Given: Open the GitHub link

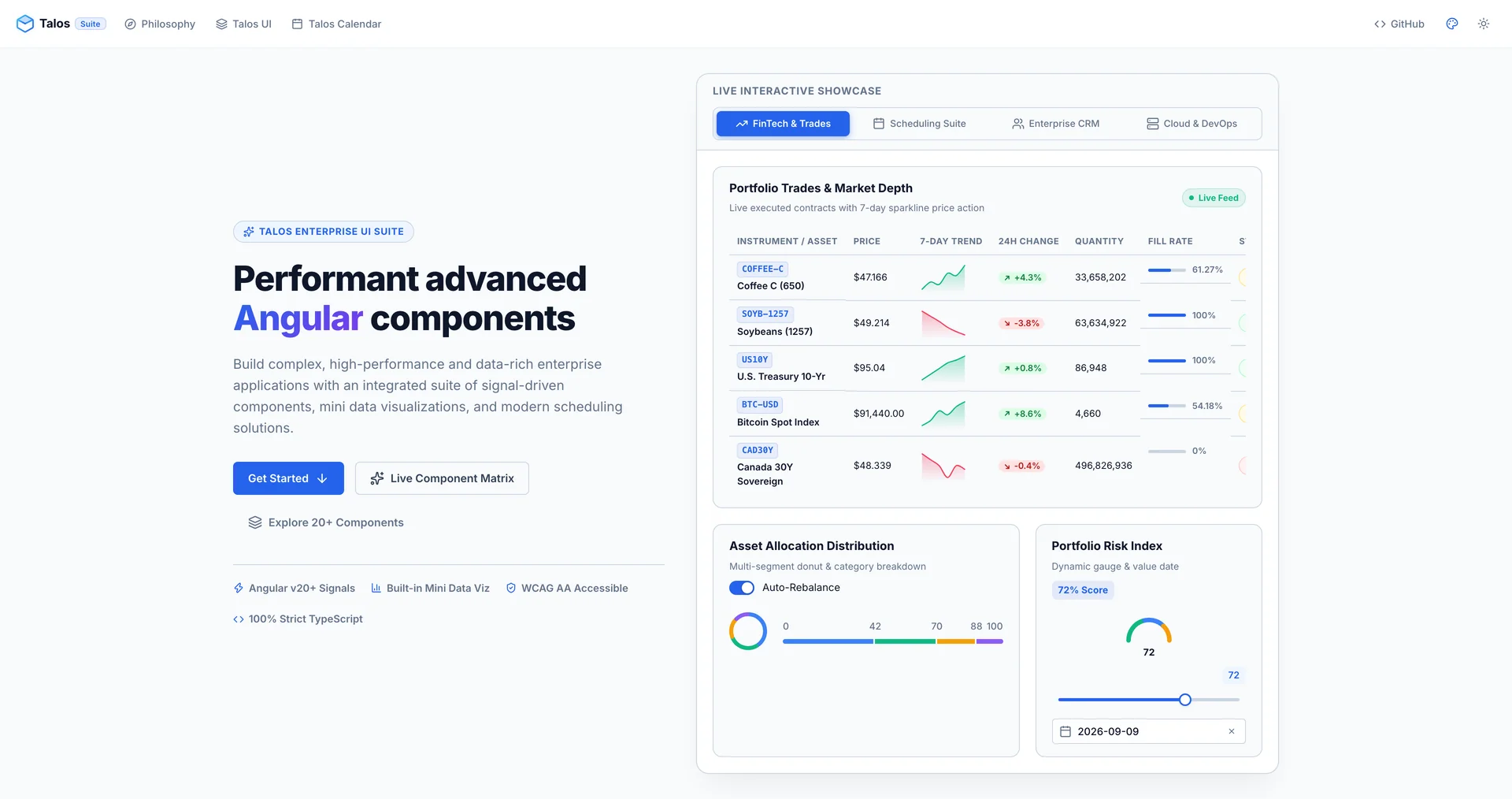Looking at the screenshot, I should [1399, 24].
